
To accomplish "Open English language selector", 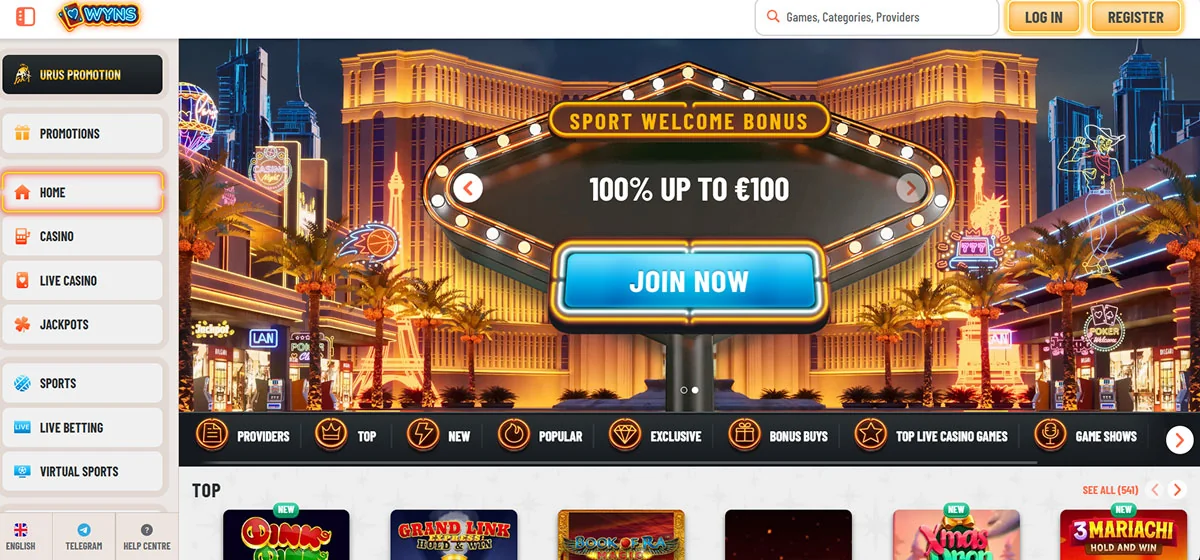I will 20,537.
